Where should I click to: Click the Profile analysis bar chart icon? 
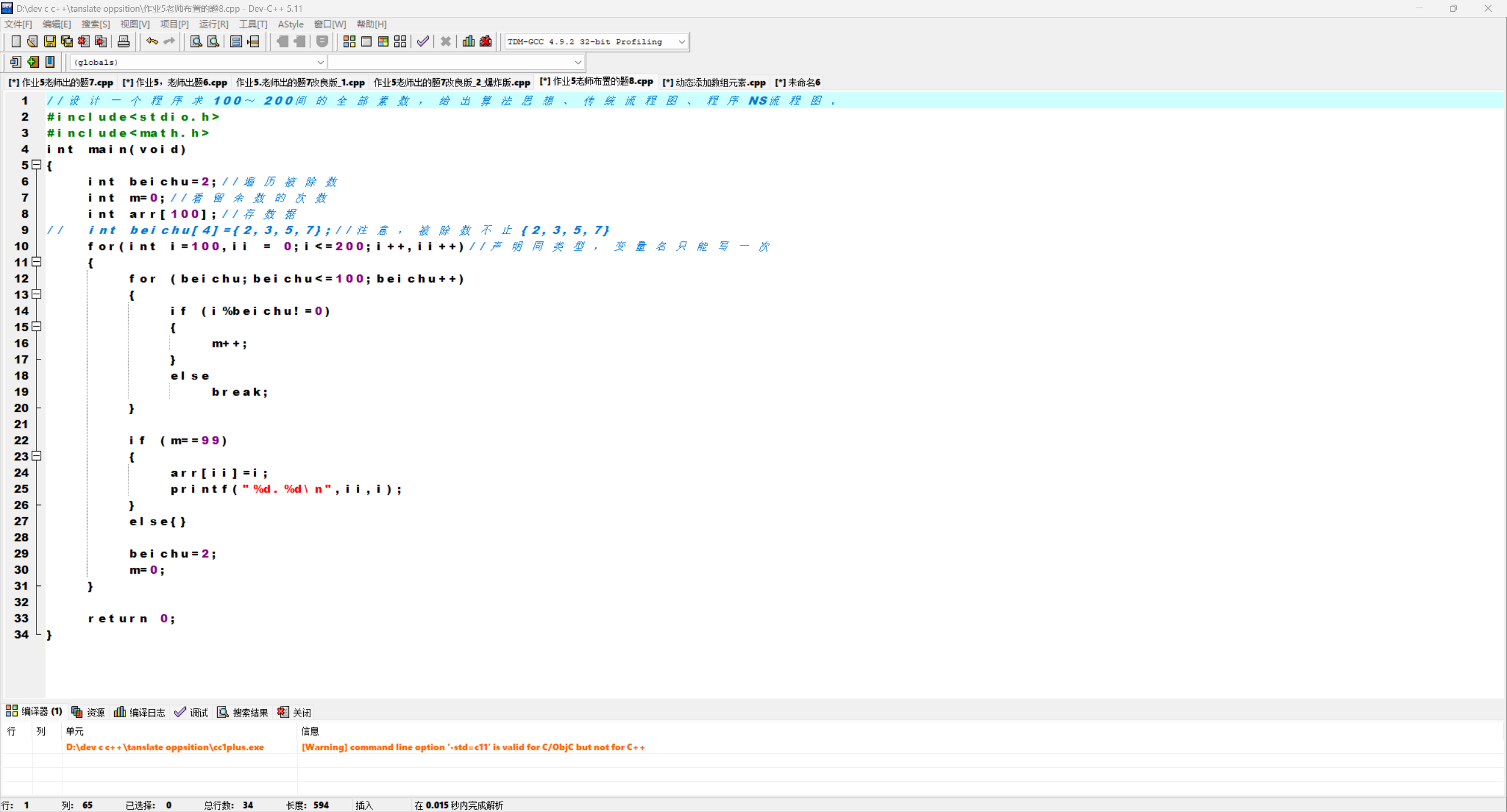(x=469, y=41)
